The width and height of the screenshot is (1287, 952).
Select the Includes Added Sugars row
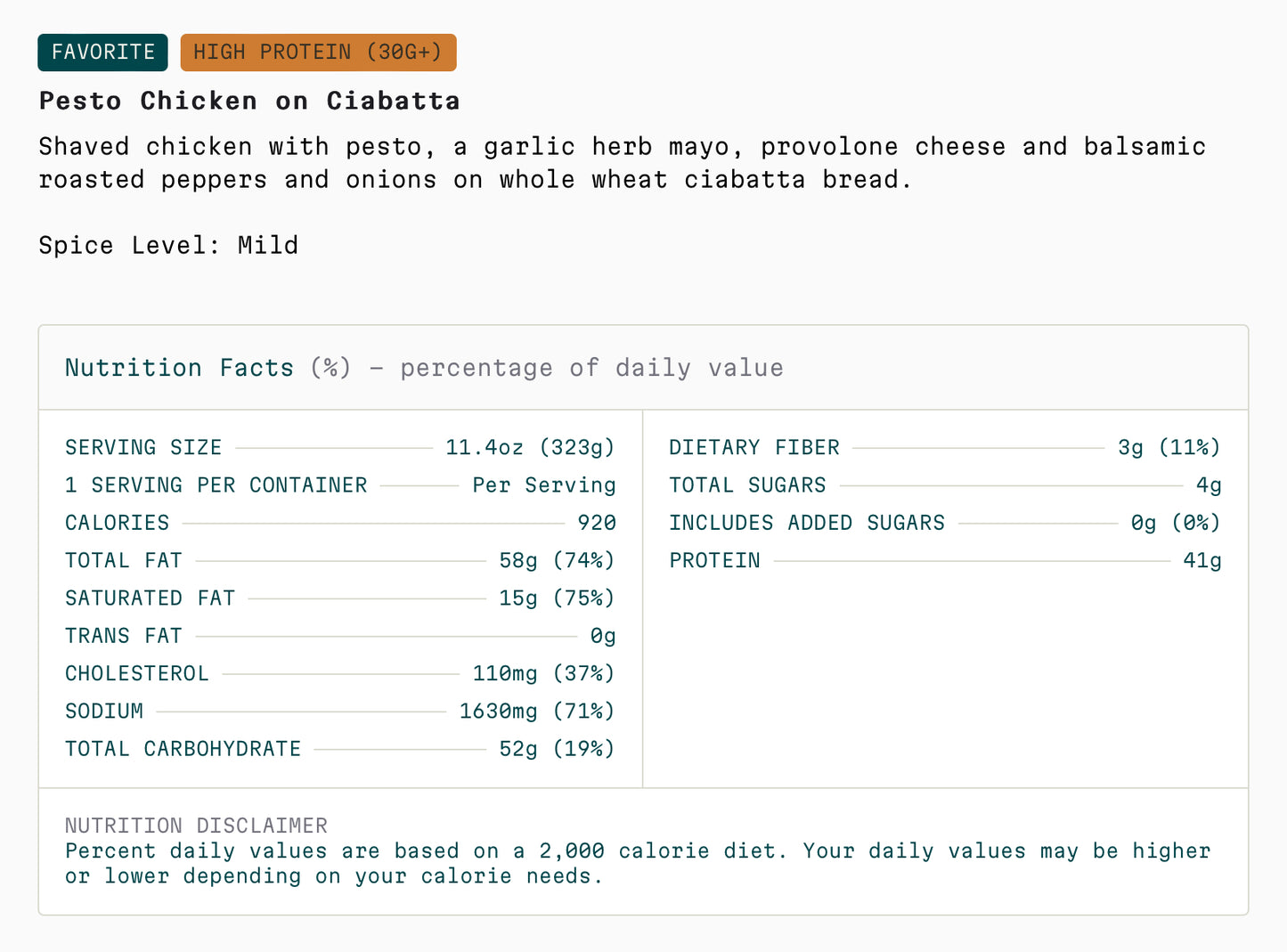click(945, 523)
